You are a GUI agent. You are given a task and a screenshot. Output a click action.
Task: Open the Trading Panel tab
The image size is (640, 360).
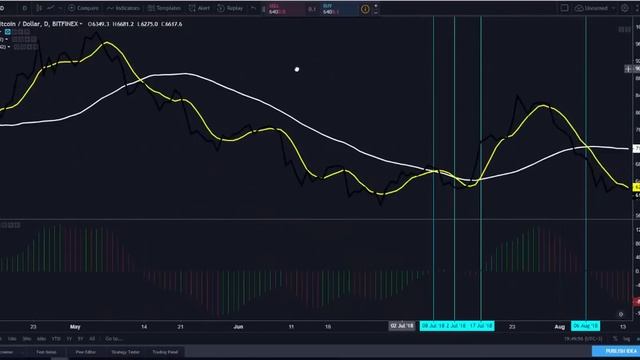165,352
